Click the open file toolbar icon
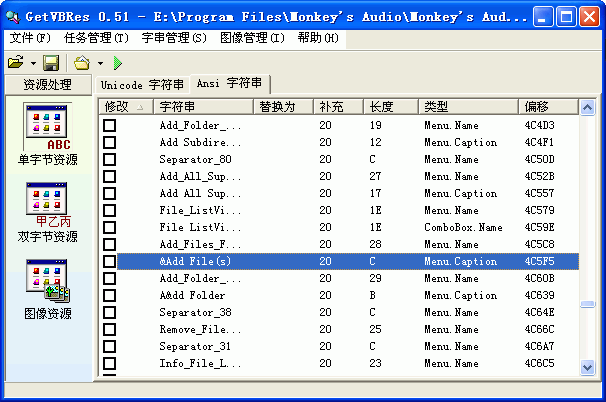Screen dimensions: 606x402 coord(16,62)
